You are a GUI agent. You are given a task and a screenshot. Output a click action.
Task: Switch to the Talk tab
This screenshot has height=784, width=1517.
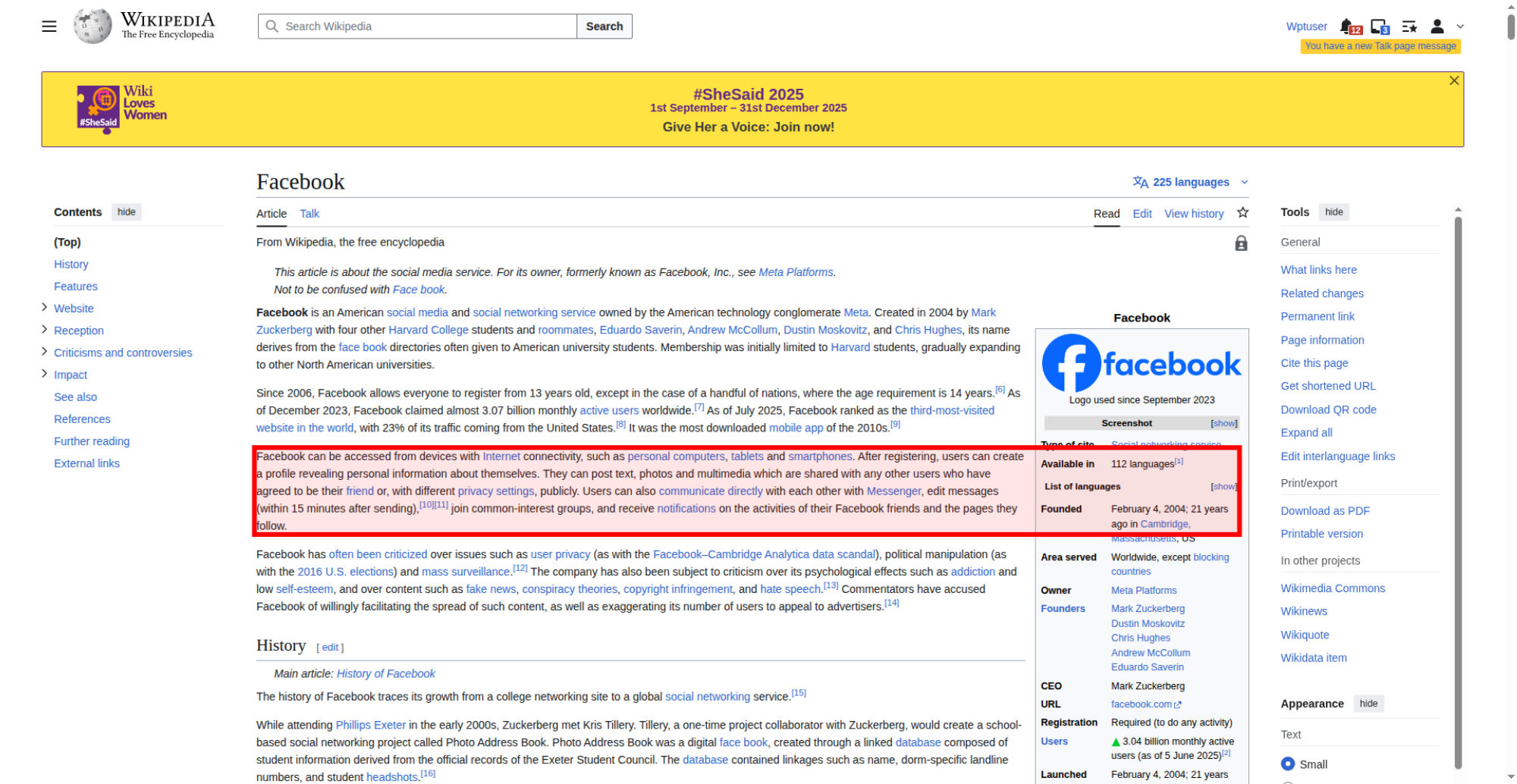tap(309, 214)
